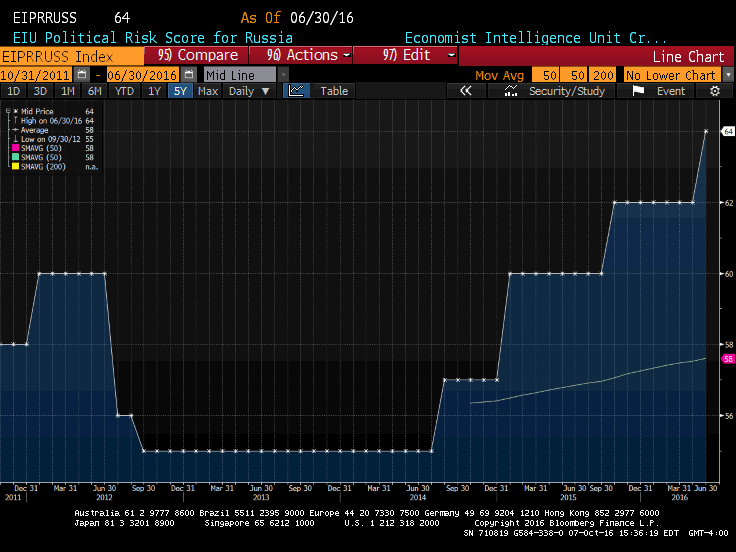Select High on 06/30/16 legend row
This screenshot has width=736, height=552.
tap(52, 121)
